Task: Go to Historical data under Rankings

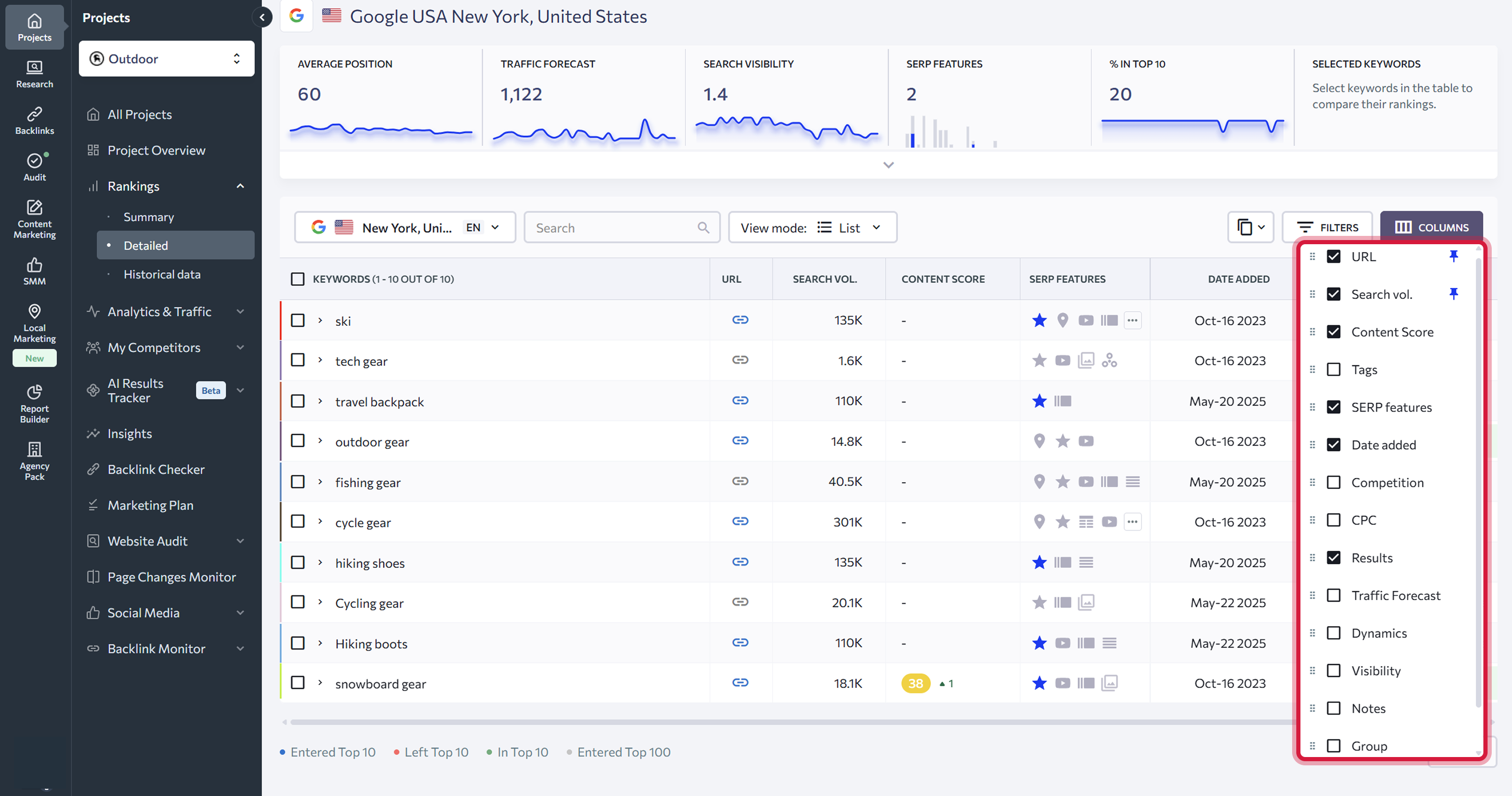Action: tap(162, 274)
